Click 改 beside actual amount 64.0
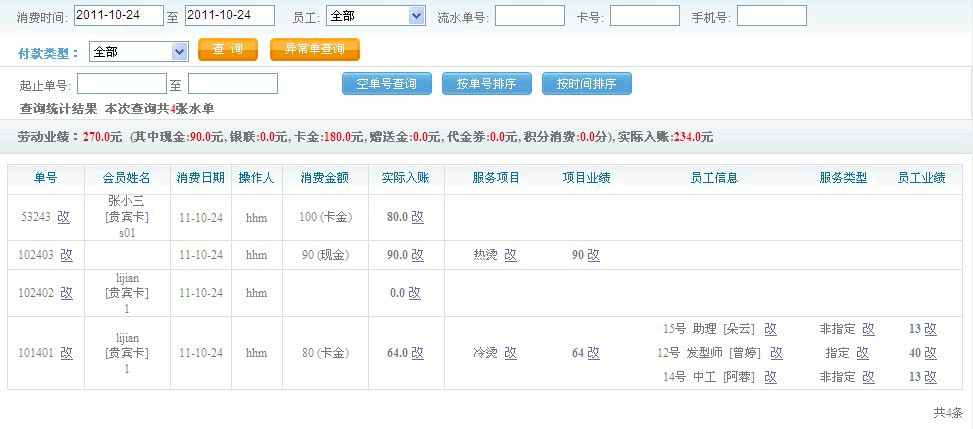This screenshot has width=973, height=429. 417,353
